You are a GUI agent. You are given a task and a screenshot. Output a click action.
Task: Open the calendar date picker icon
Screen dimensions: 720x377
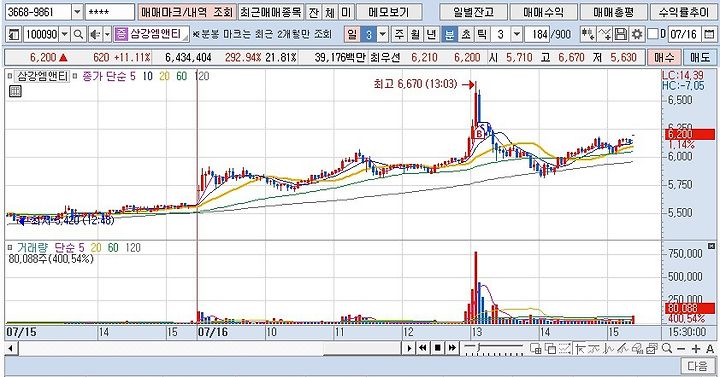point(709,34)
